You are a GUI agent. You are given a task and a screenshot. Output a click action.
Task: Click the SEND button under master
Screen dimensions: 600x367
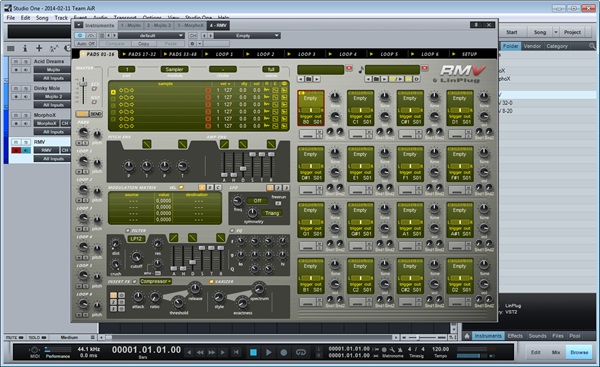(96, 114)
